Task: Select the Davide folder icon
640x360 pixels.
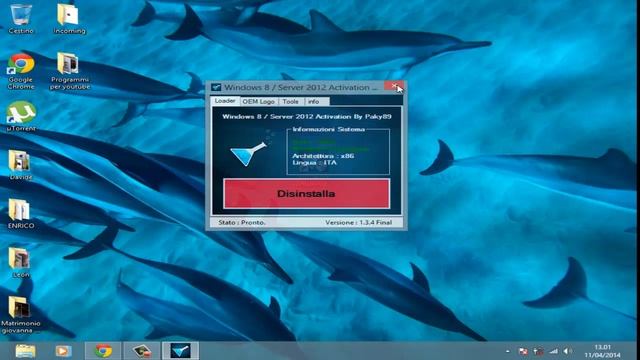Action: 20,165
